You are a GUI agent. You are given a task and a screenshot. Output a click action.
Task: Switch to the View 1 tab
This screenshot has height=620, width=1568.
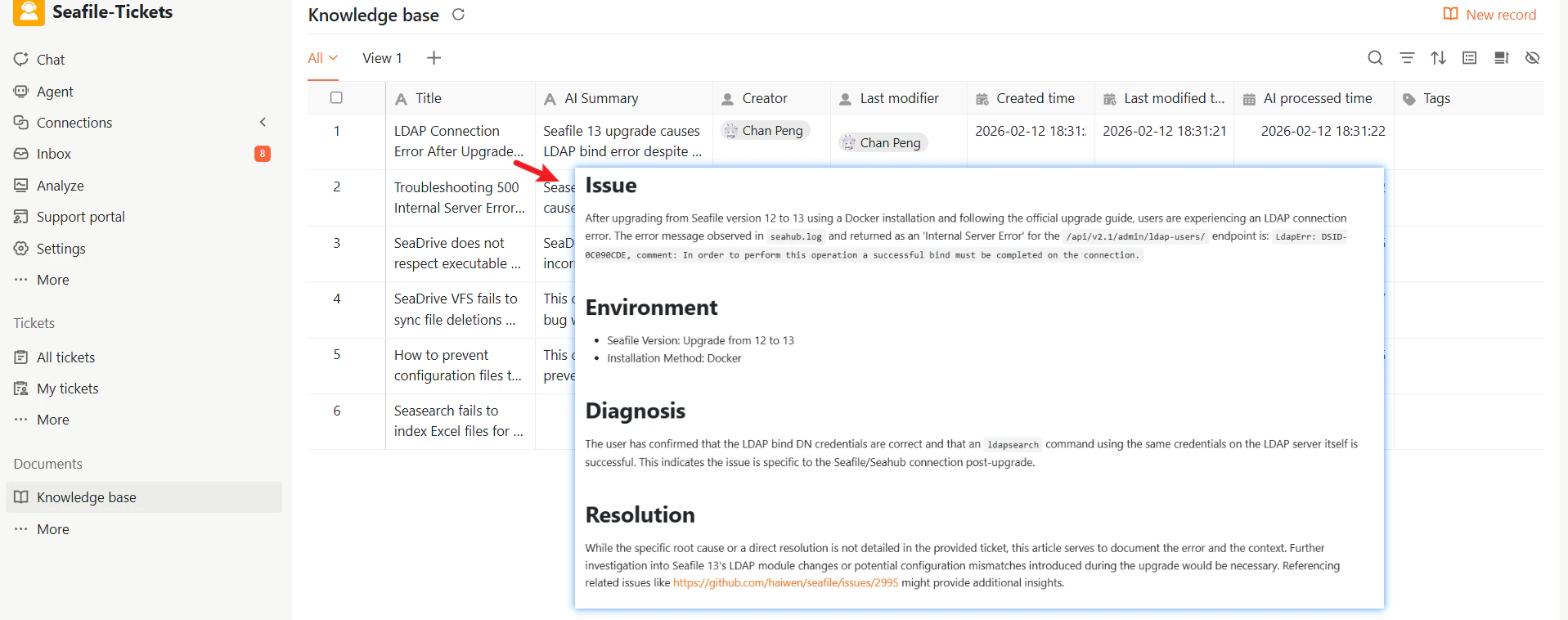(x=382, y=58)
